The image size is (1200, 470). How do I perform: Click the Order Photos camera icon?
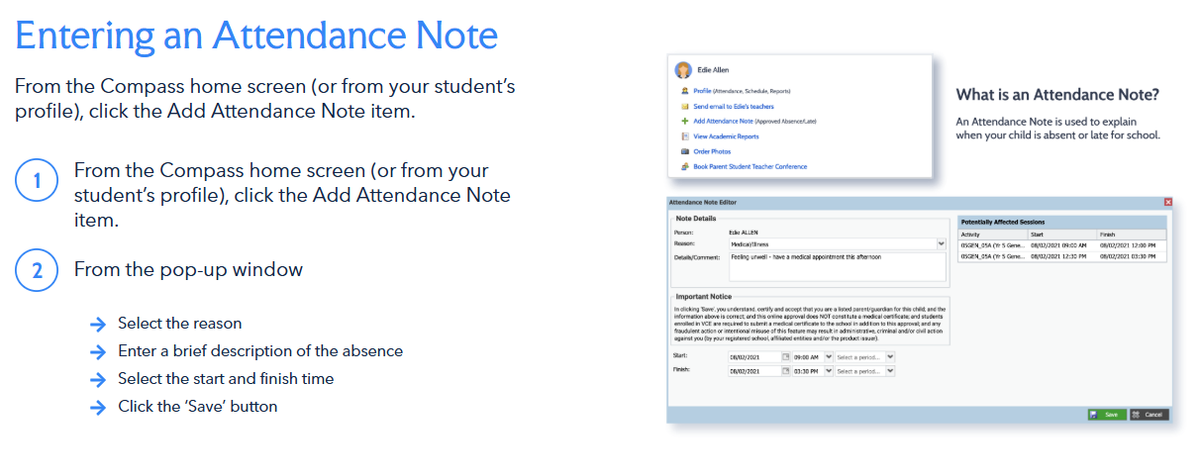pyautogui.click(x=684, y=151)
